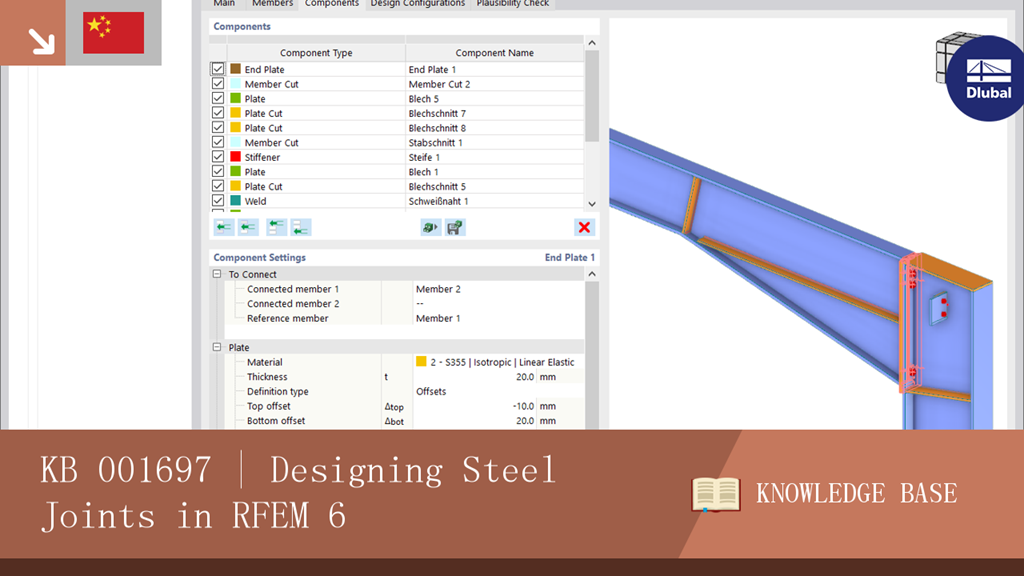Click the Blech 1 name cell
The height and width of the screenshot is (576, 1024).
[x=494, y=171]
